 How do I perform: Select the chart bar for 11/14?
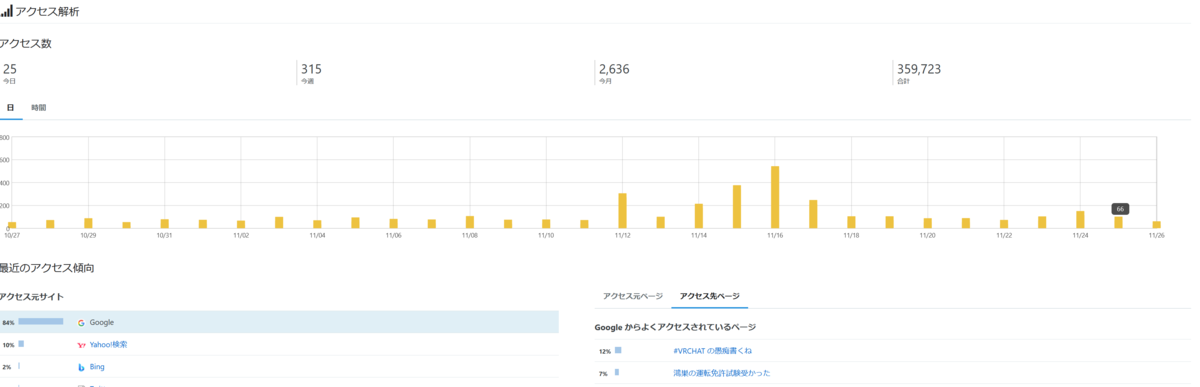[699, 216]
